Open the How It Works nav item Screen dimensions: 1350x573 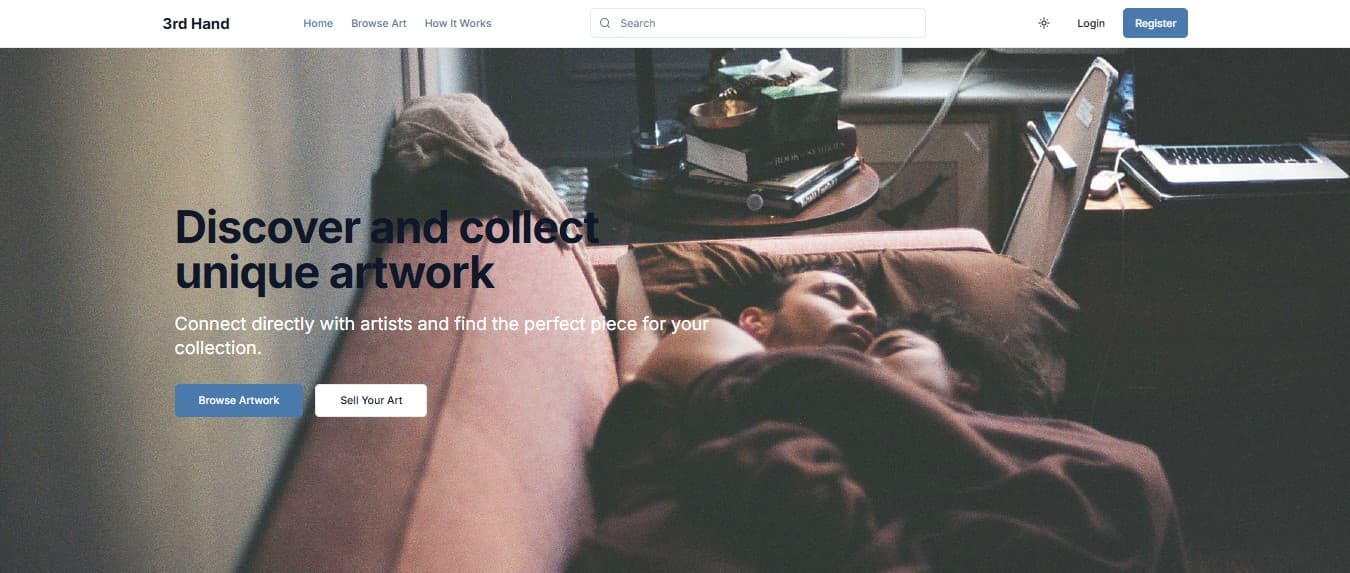[458, 23]
